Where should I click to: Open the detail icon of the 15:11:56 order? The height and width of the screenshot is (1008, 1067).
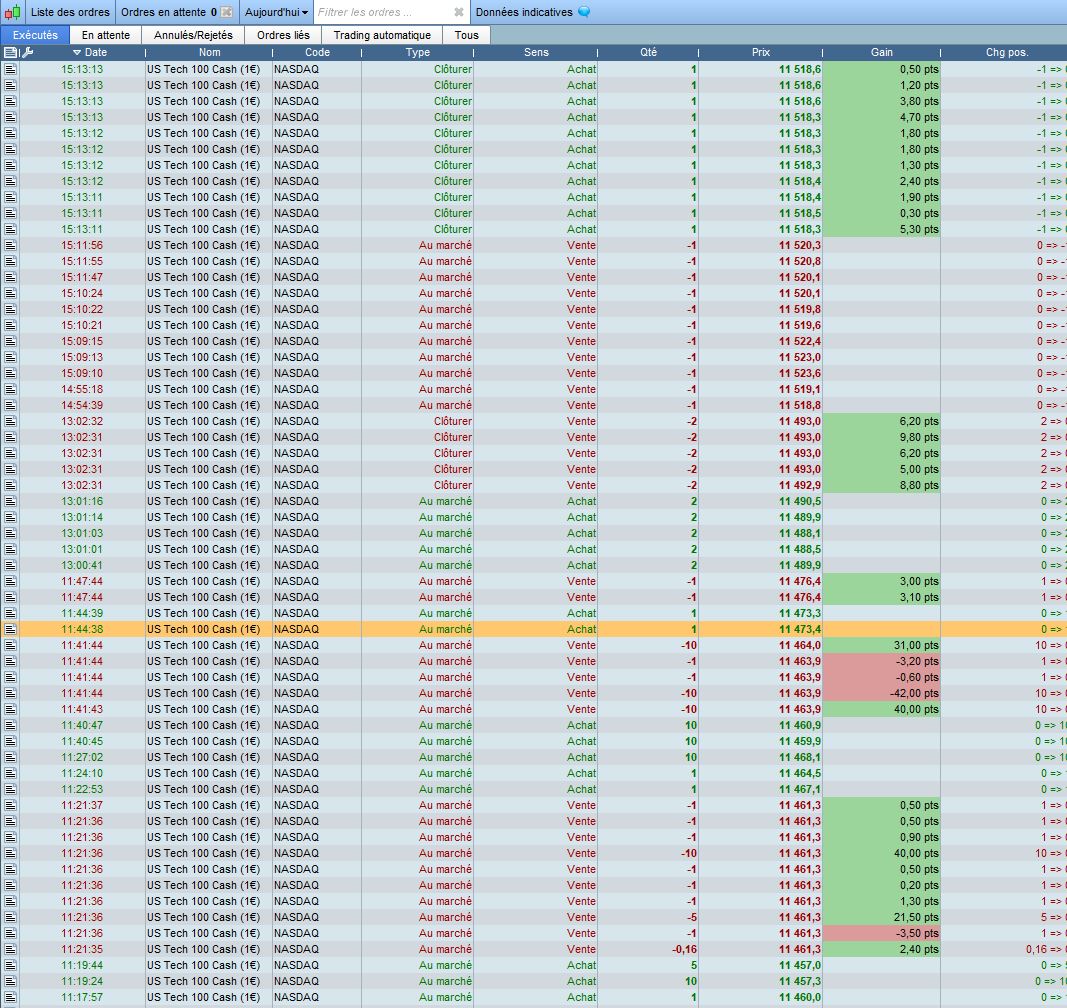tap(10, 245)
